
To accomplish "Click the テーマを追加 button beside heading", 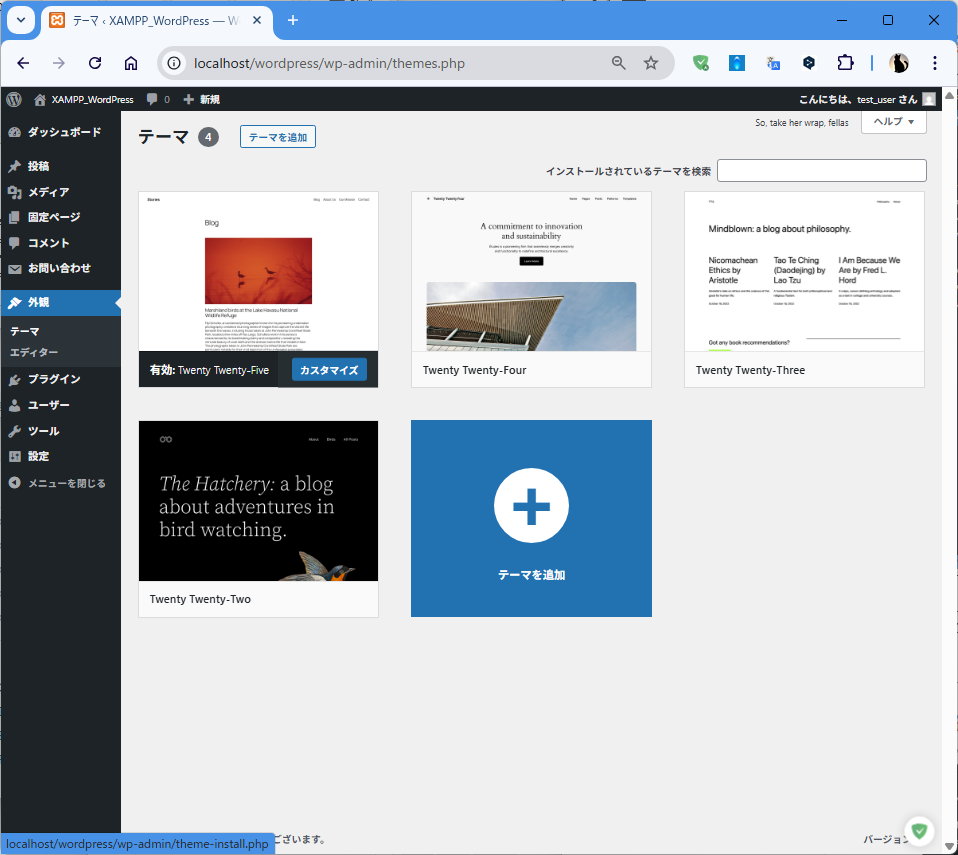I will click(x=277, y=137).
